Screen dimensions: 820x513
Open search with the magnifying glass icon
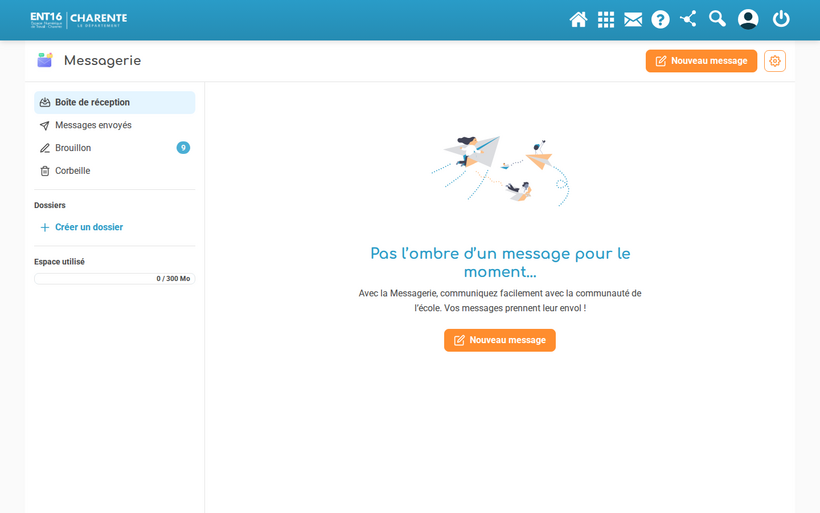[x=717, y=19]
